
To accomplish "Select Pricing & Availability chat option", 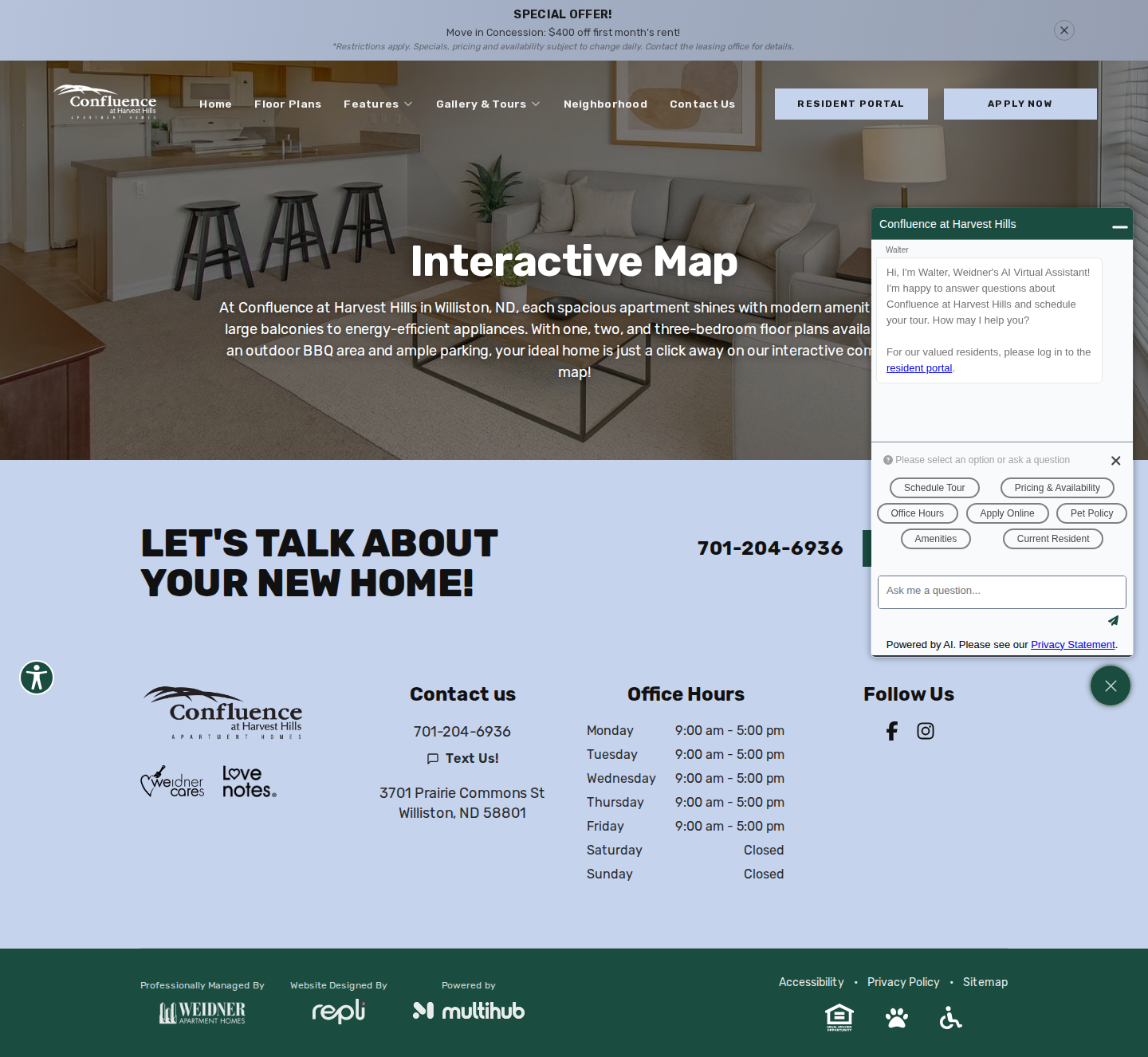I will pyautogui.click(x=1057, y=488).
